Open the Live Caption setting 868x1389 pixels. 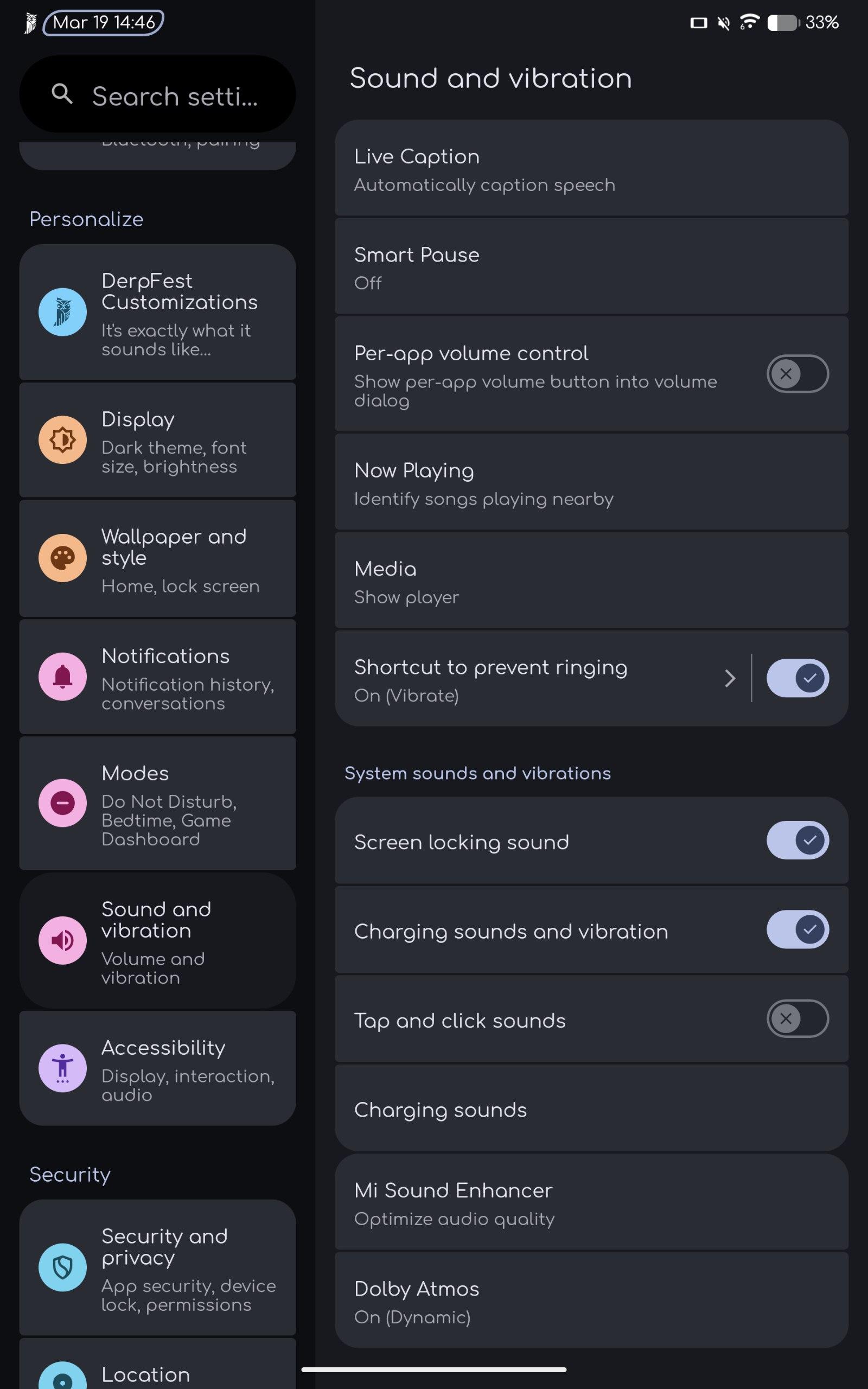coord(591,169)
